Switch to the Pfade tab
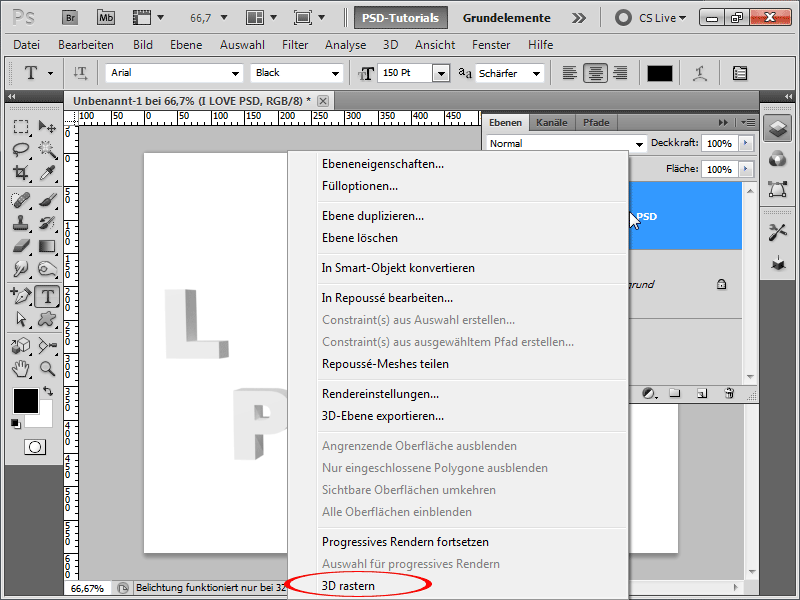 pyautogui.click(x=596, y=122)
